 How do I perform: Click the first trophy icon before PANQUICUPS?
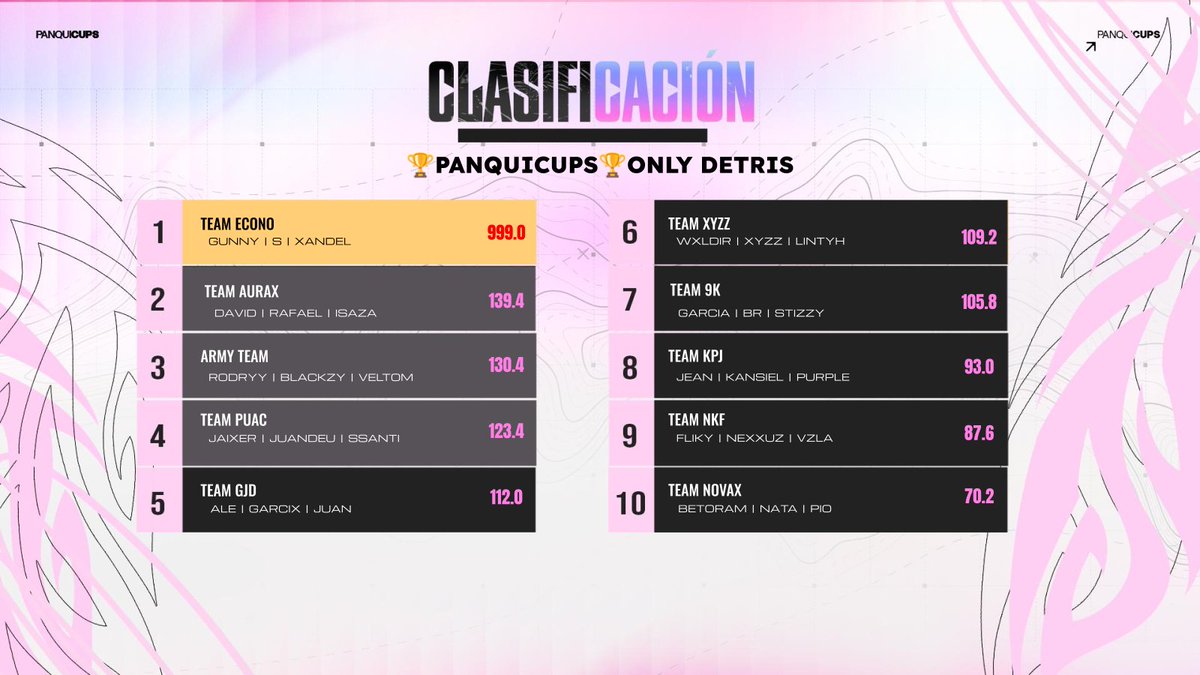coord(419,166)
